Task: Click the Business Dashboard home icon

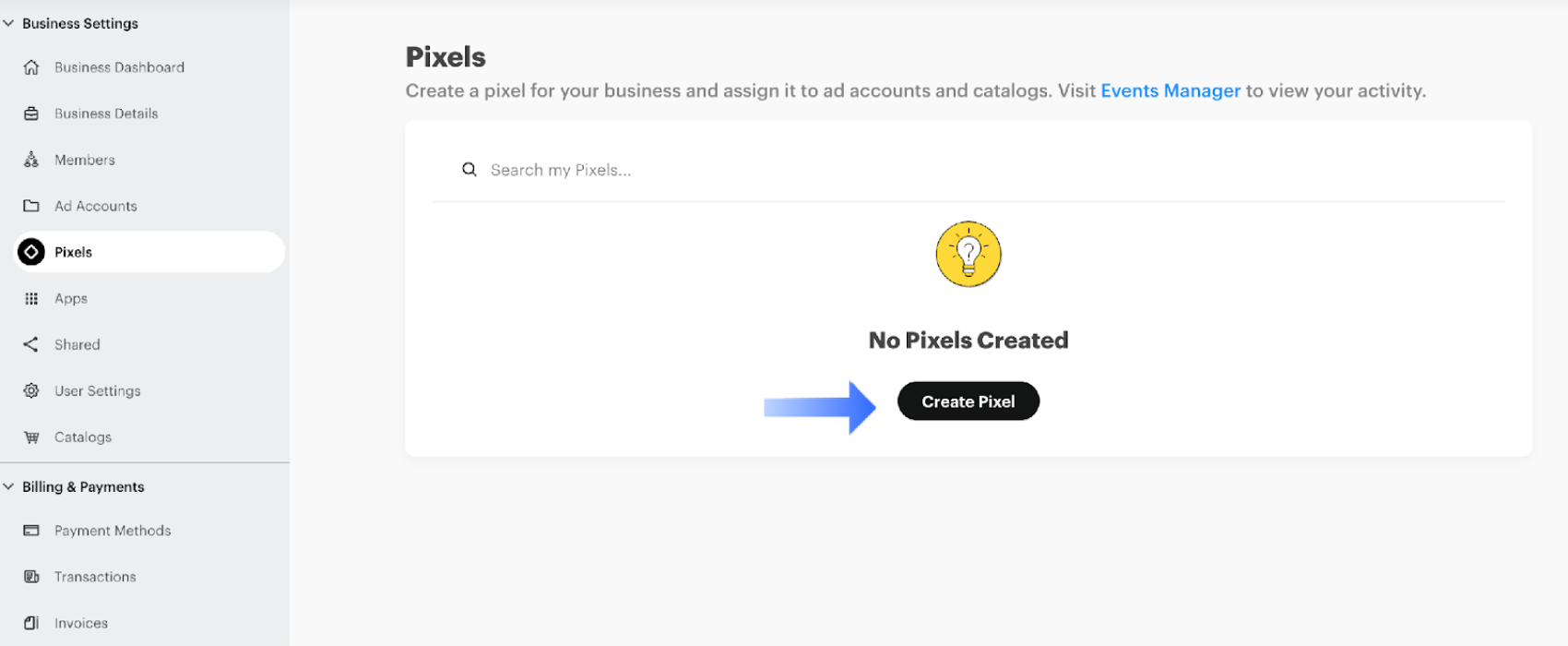Action: pos(31,67)
